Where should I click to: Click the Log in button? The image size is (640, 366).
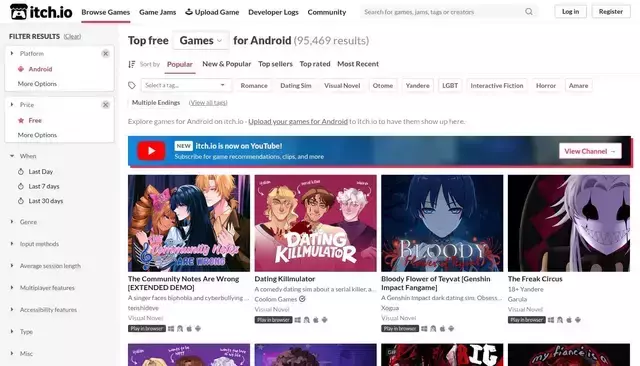[570, 11]
